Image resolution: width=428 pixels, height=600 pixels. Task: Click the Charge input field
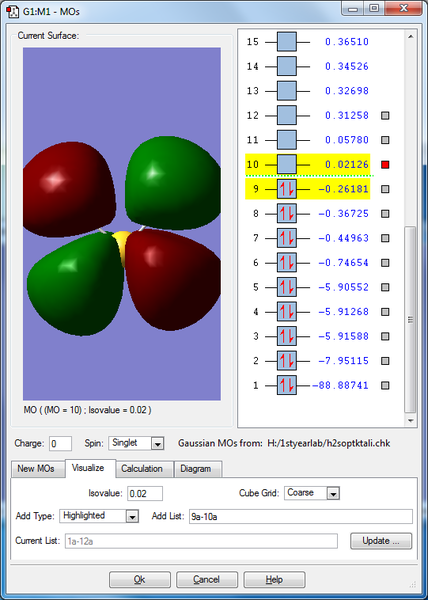[x=60, y=443]
